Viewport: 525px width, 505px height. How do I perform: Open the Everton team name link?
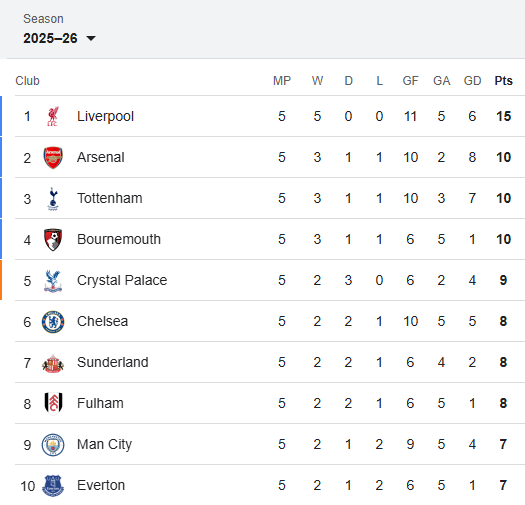[101, 485]
